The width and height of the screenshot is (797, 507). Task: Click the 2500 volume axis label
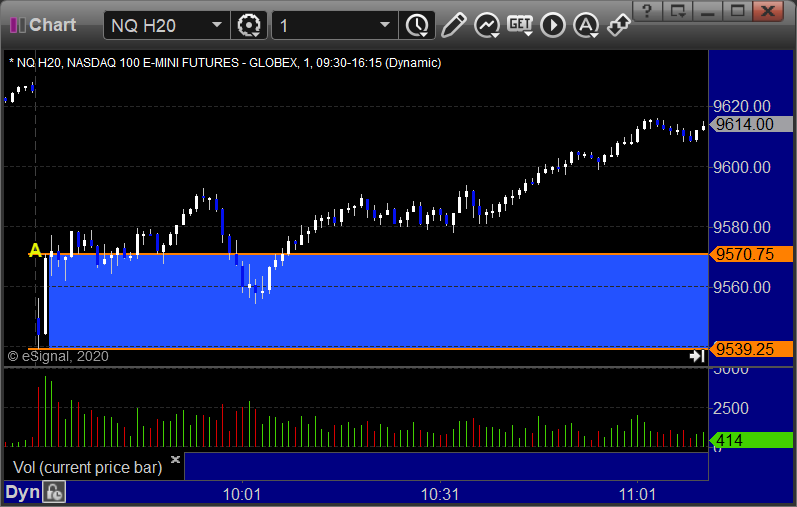(x=731, y=408)
